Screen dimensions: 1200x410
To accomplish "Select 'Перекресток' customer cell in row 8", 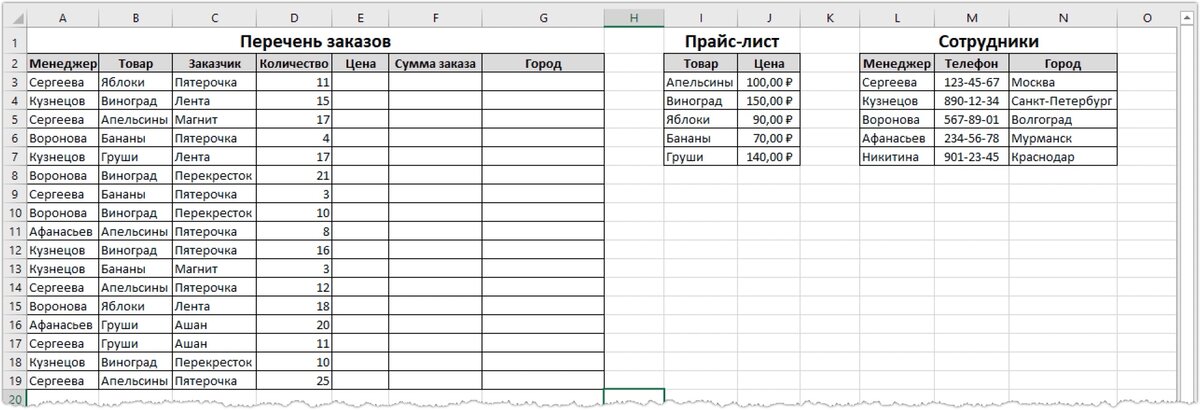I will coord(214,176).
